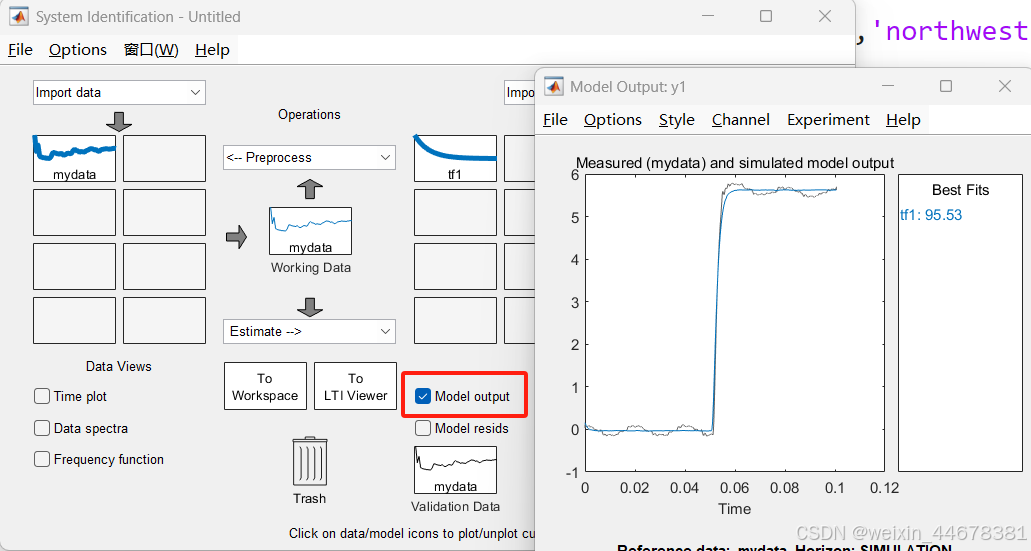Viewport: 1031px width, 551px height.
Task: Click the To Workspace button
Action: (x=265, y=386)
